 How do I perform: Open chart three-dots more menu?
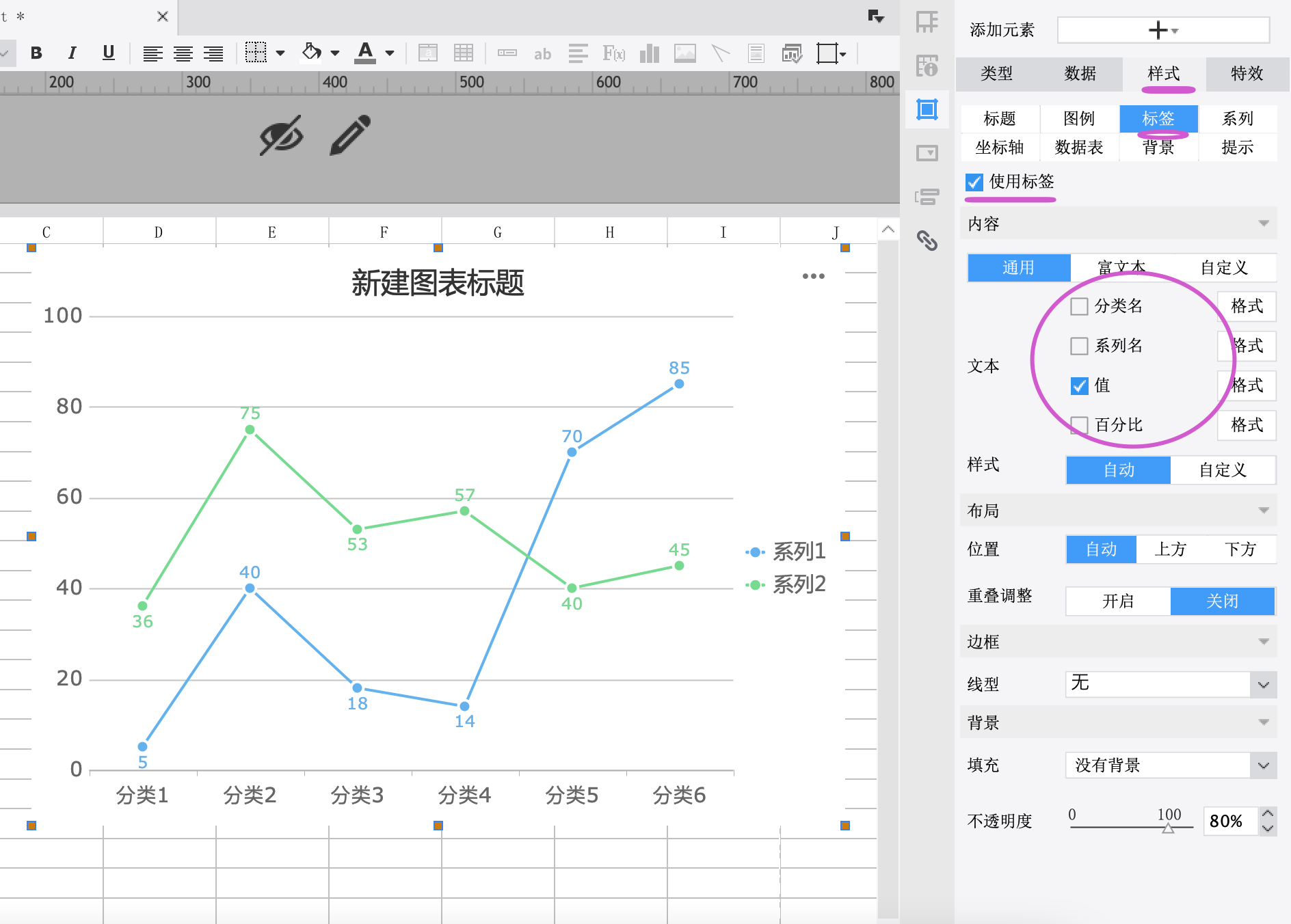pyautogui.click(x=813, y=276)
